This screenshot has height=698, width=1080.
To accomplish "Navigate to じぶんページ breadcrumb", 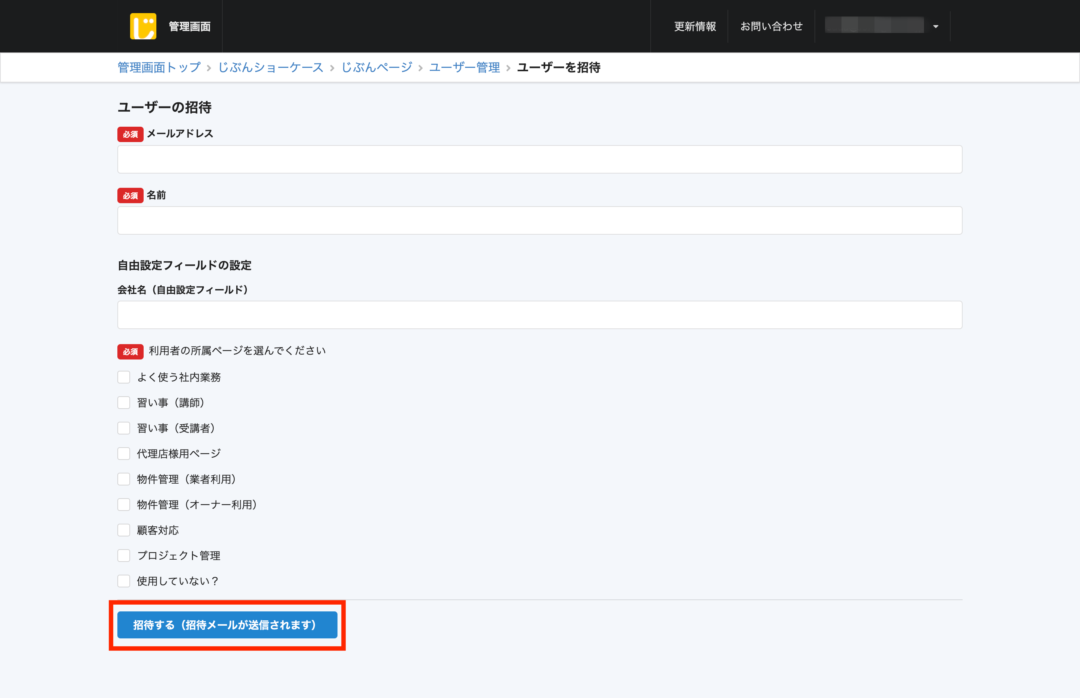I will pos(376,67).
